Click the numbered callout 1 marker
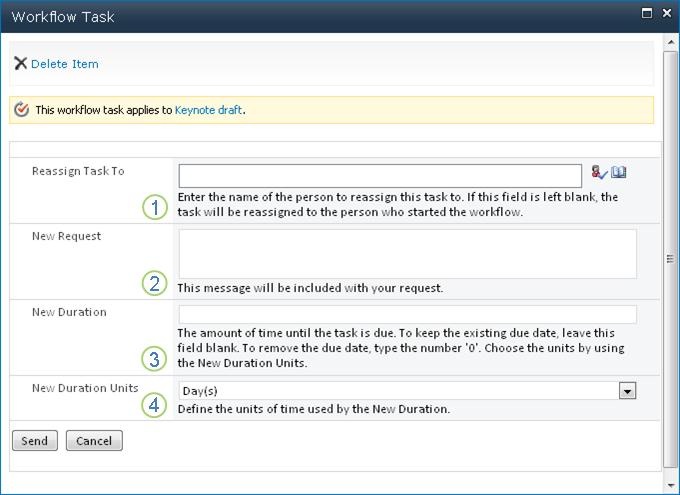 click(154, 208)
